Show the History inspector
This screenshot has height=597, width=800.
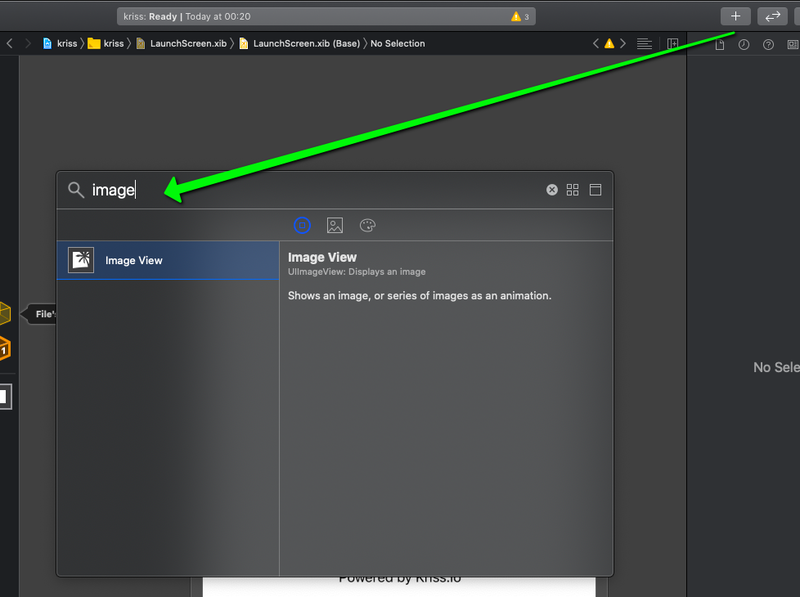pos(744,45)
